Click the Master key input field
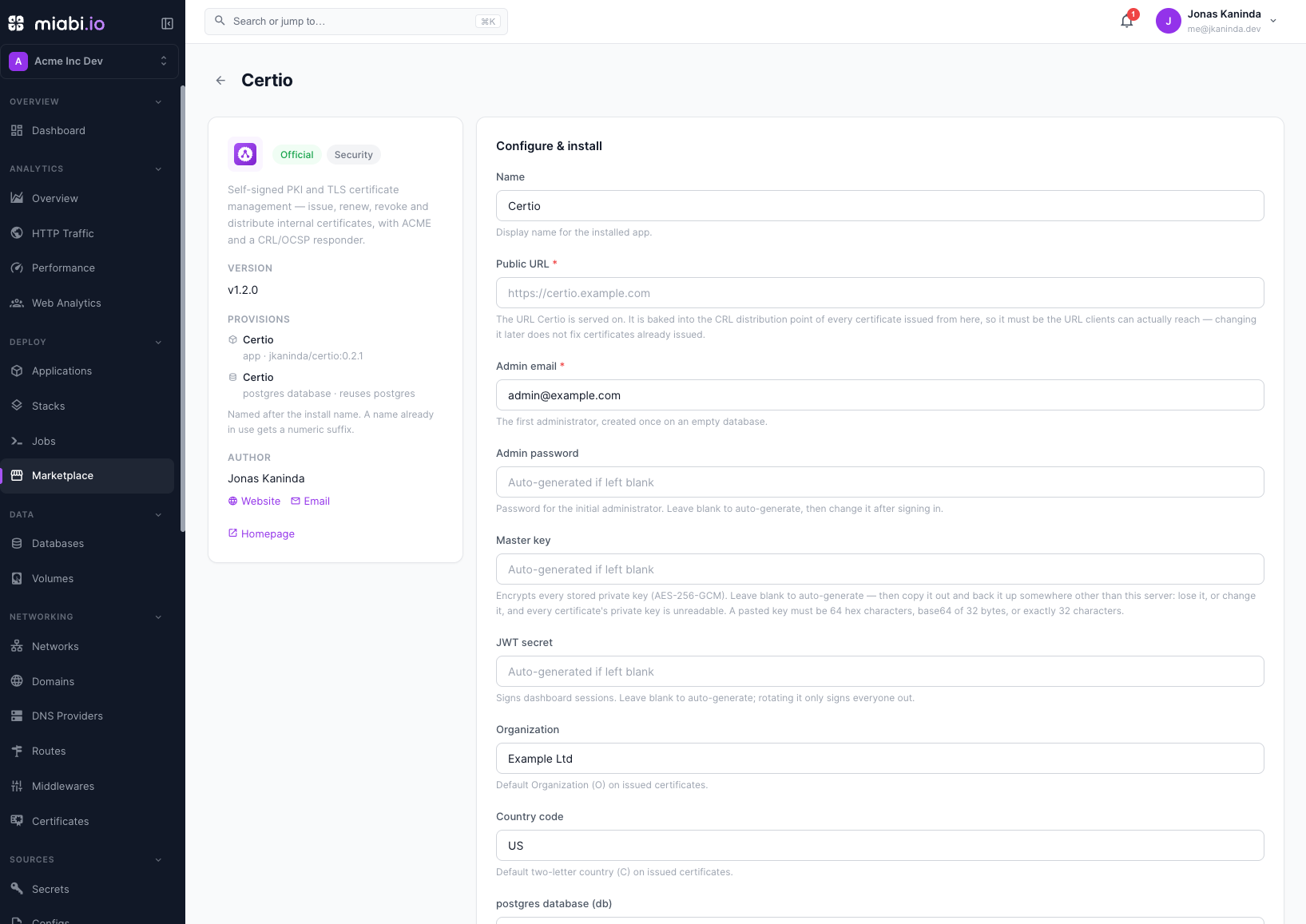The height and width of the screenshot is (924, 1306). click(x=879, y=569)
